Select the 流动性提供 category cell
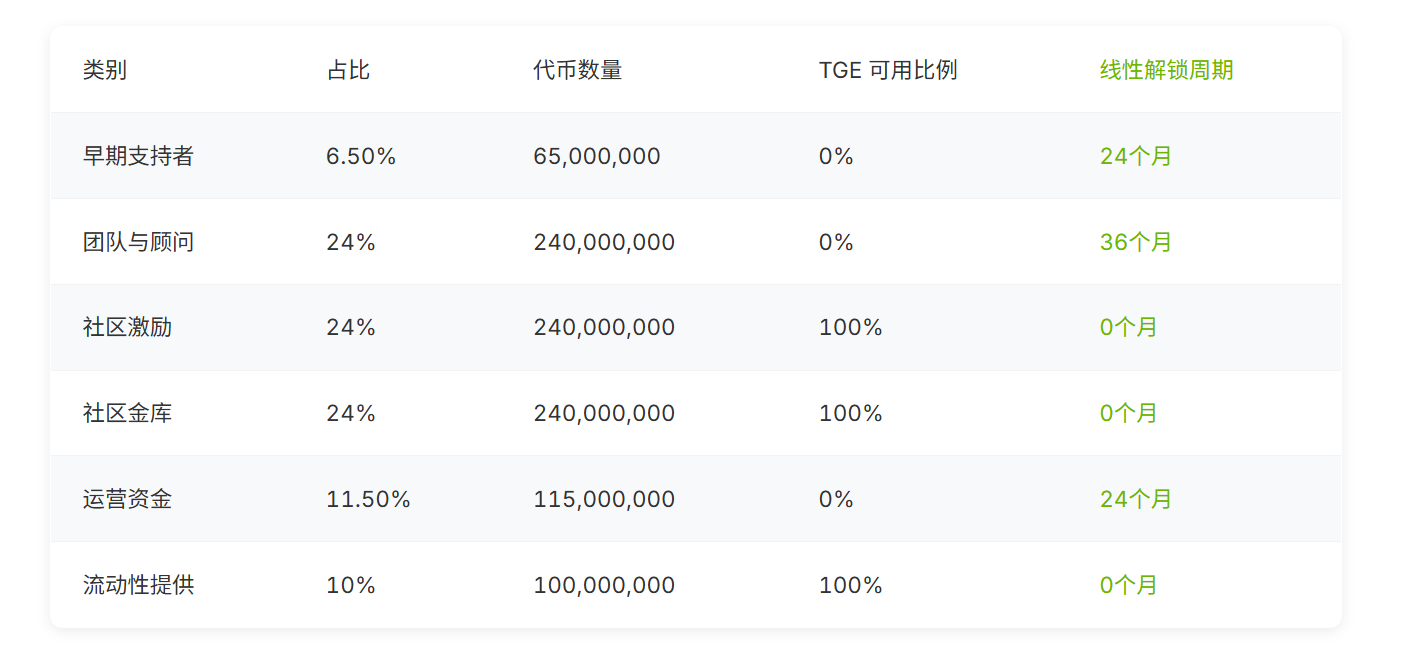 (138, 585)
